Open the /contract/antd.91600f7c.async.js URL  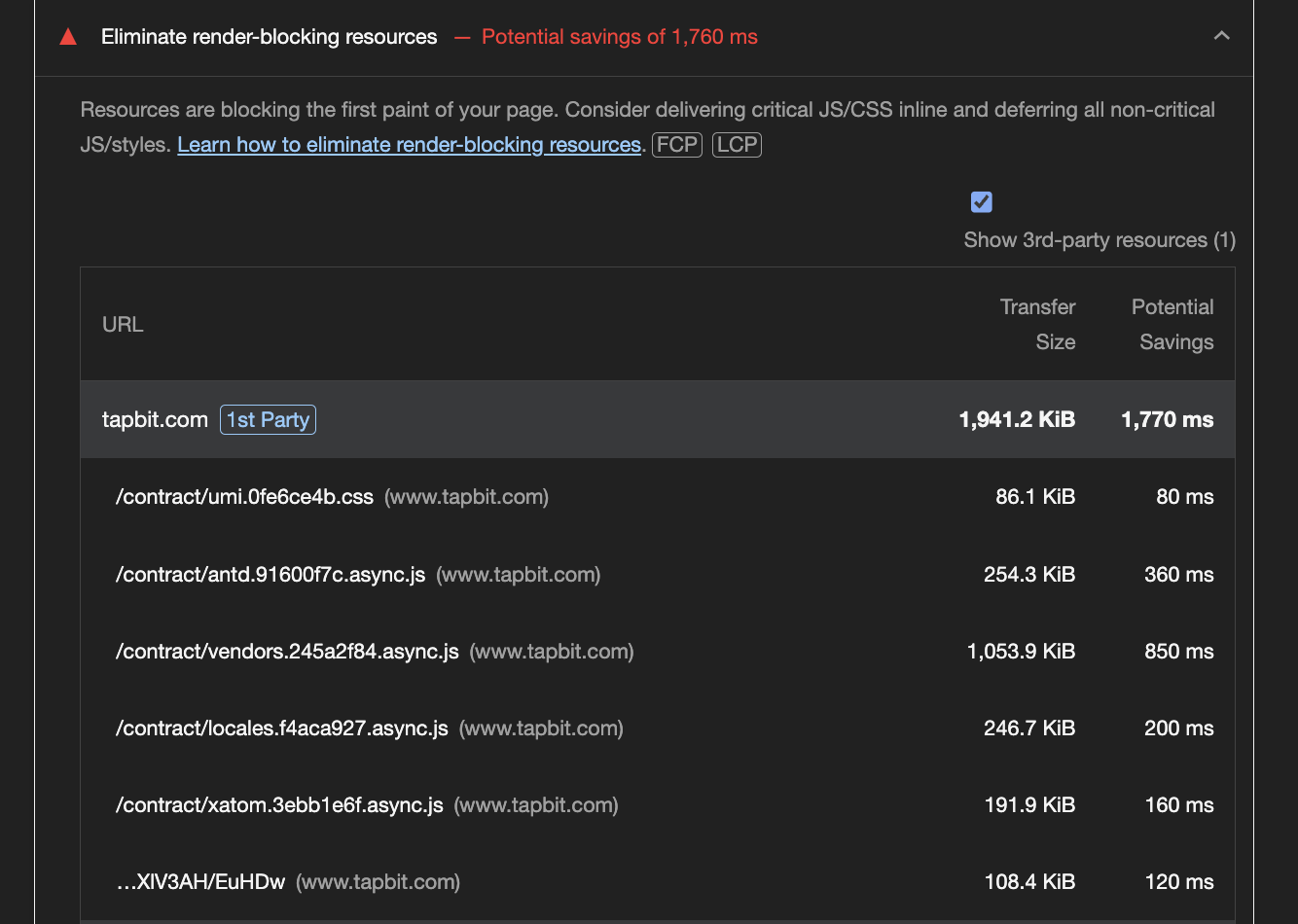click(x=270, y=575)
